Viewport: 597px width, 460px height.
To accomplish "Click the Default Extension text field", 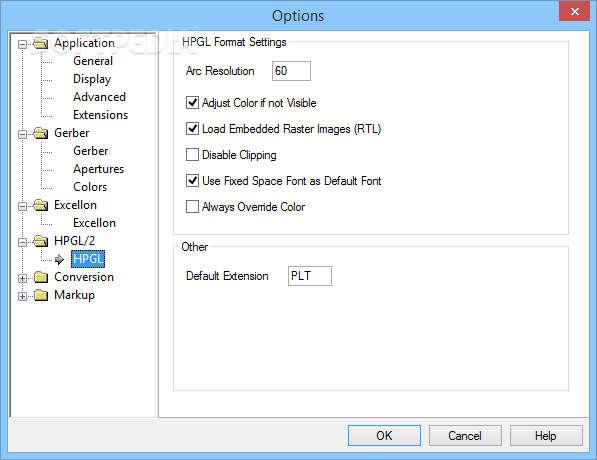I will coord(310,276).
